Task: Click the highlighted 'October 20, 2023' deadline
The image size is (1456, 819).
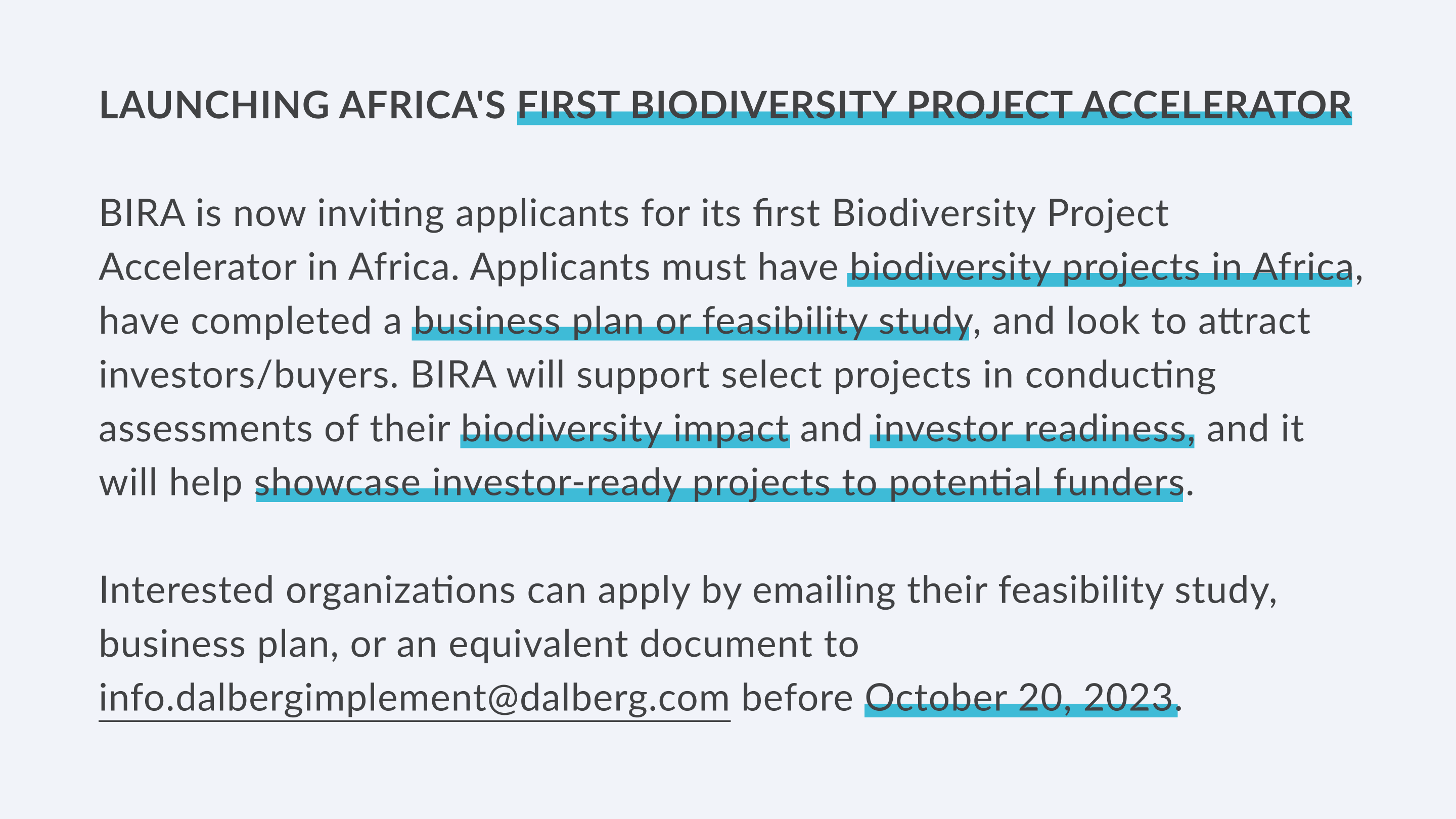Action: point(1021,698)
